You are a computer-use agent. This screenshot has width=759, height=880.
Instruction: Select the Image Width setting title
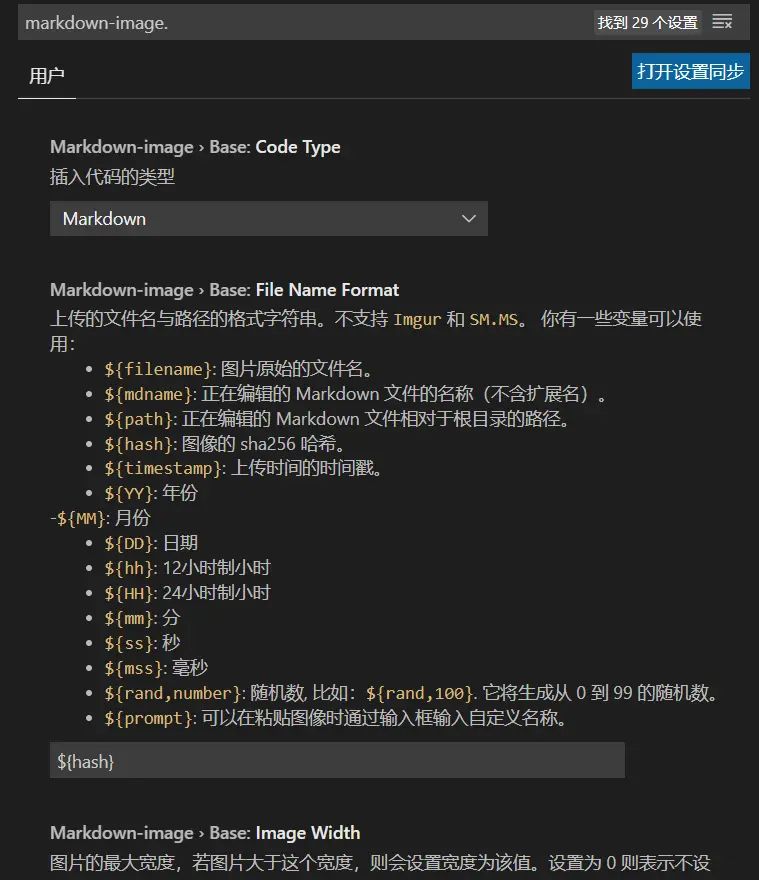[x=205, y=833]
